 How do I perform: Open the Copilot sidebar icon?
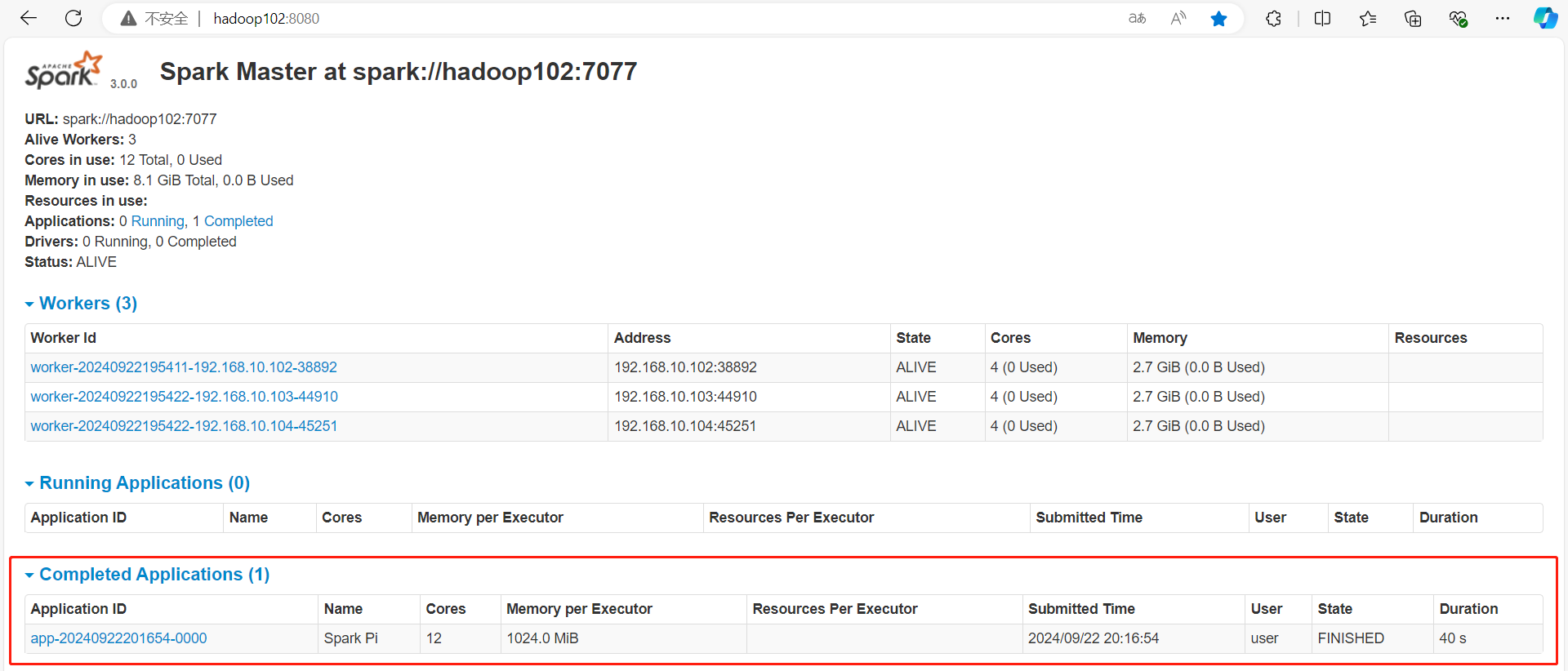click(x=1545, y=18)
